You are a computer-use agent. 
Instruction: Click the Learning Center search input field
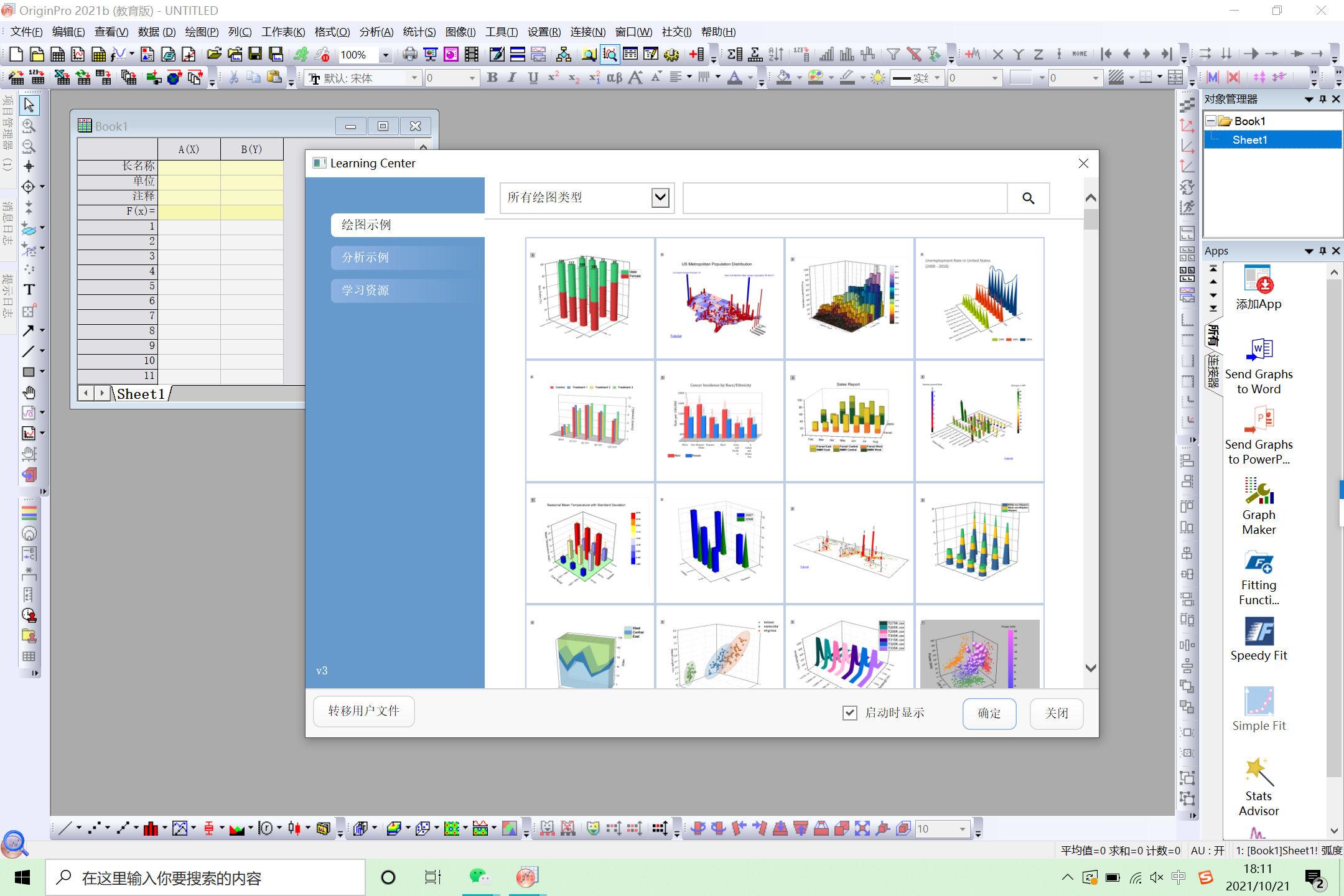tap(844, 198)
